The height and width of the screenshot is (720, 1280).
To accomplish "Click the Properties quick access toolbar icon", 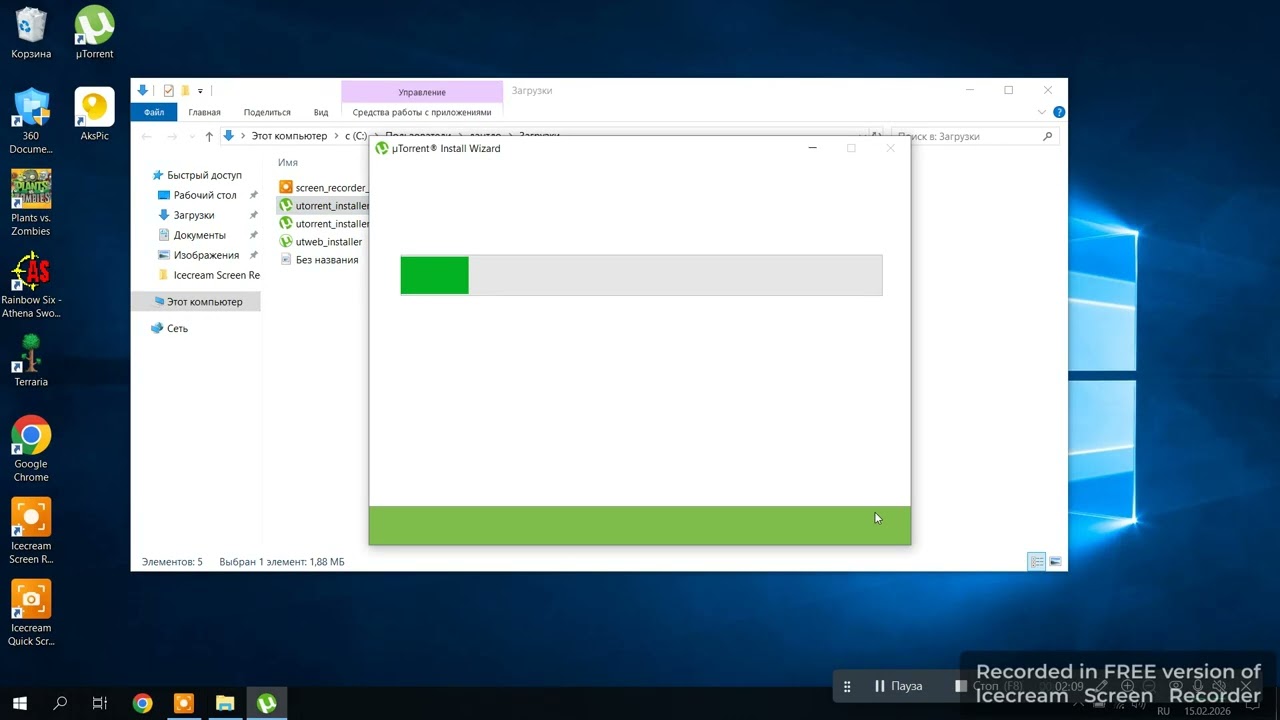I will tap(168, 90).
